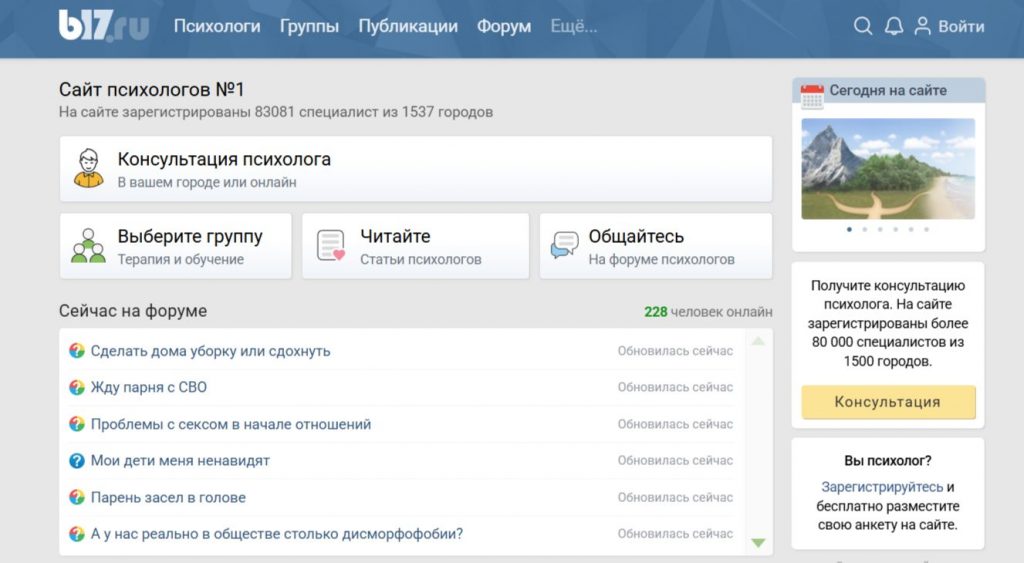The height and width of the screenshot is (563, 1024).
Task: Click the forum list scroll-up arrow
Action: tap(758, 341)
